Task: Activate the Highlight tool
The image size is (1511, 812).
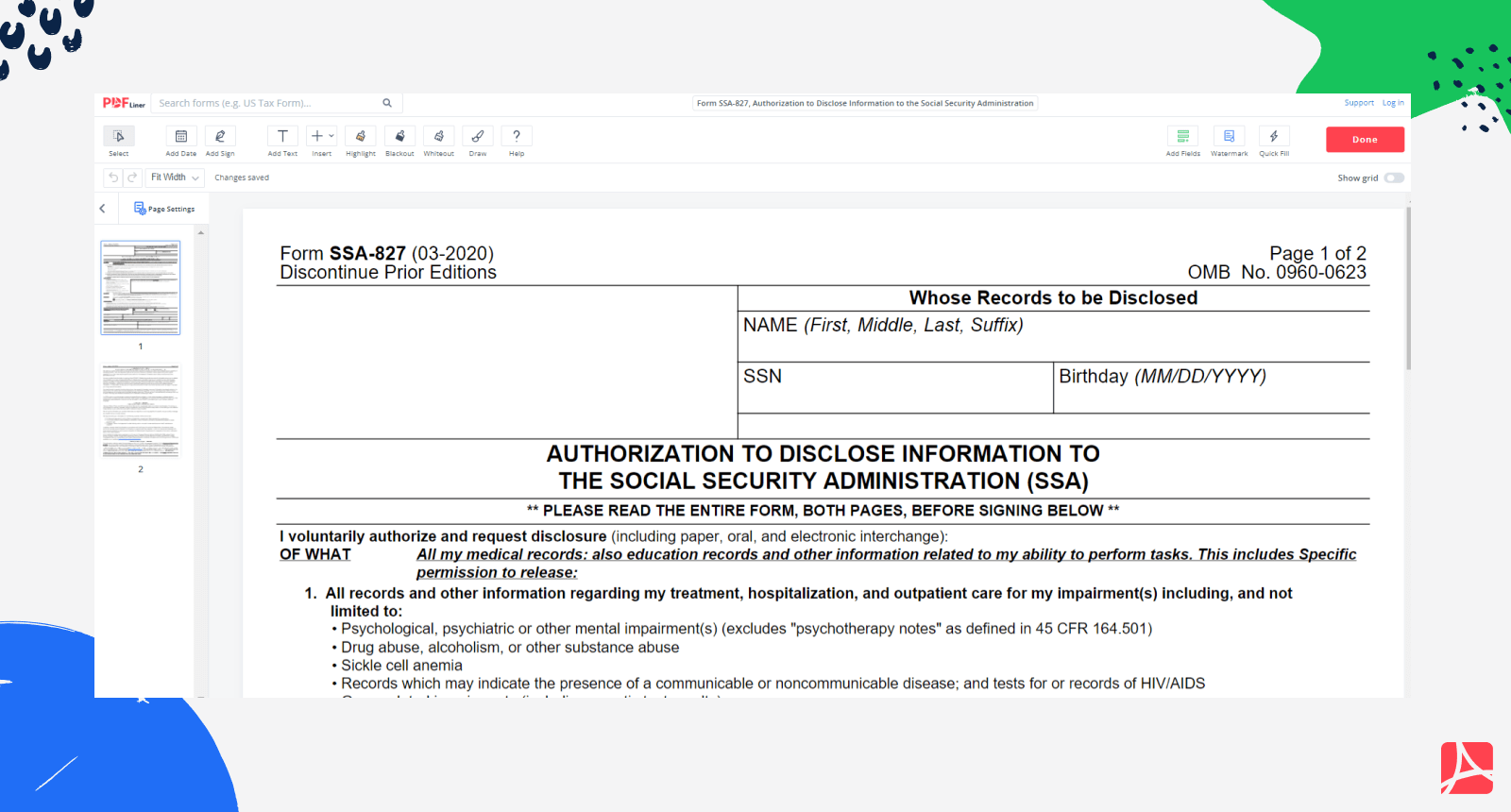Action: tap(361, 137)
